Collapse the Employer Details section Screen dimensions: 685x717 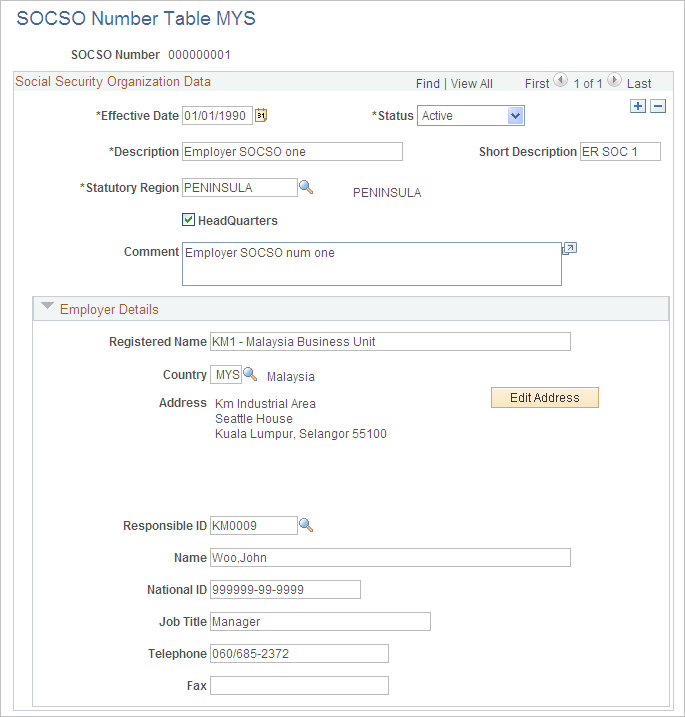pyautogui.click(x=47, y=306)
